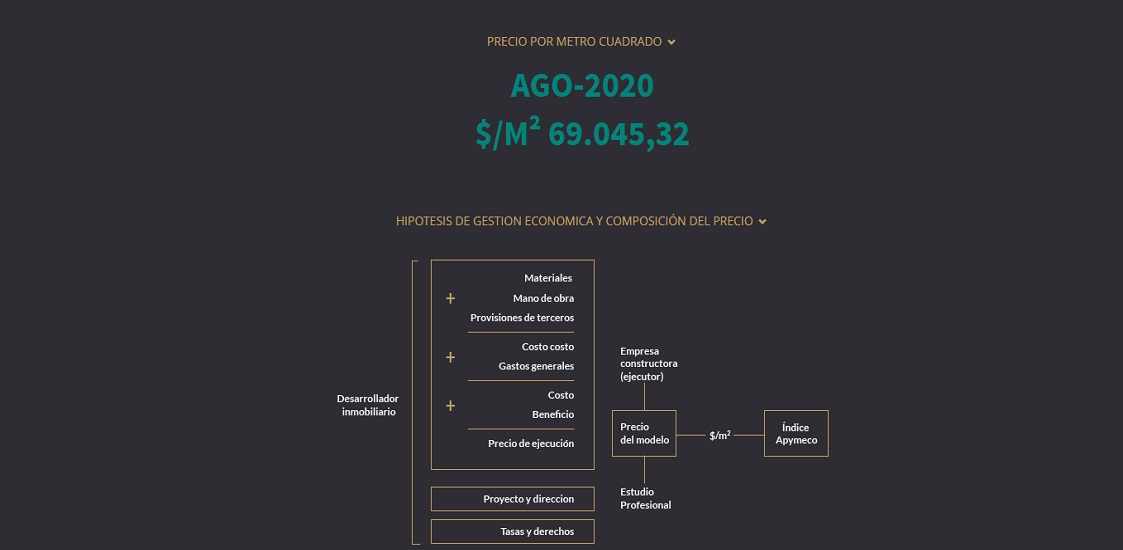Image resolution: width=1123 pixels, height=550 pixels.
Task: Select the Materiales label
Action: (x=548, y=279)
